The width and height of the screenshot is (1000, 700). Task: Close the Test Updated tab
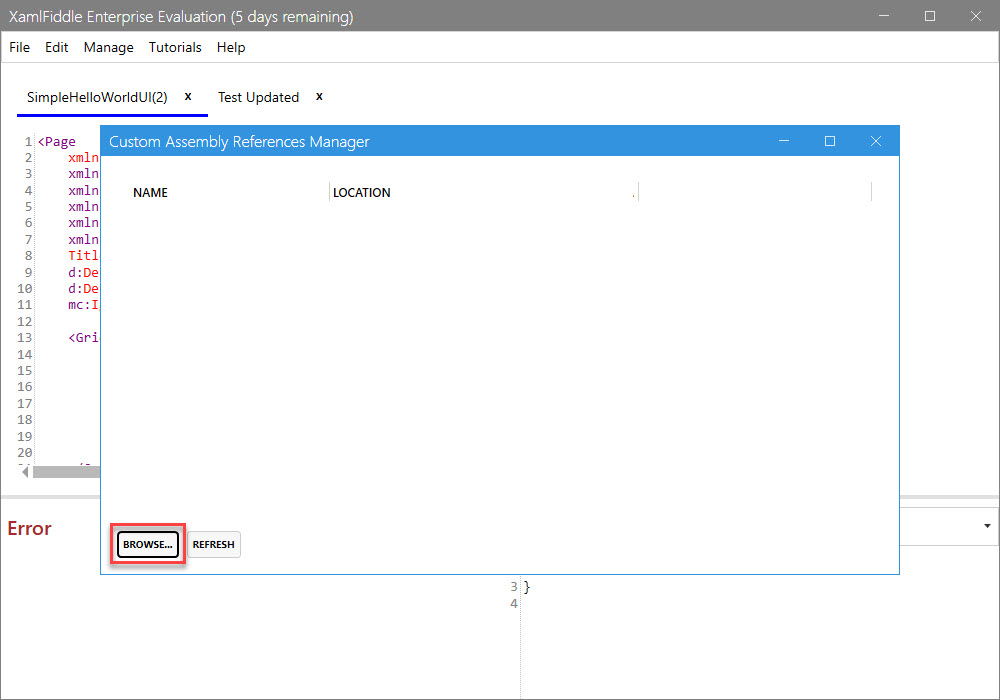tap(320, 96)
